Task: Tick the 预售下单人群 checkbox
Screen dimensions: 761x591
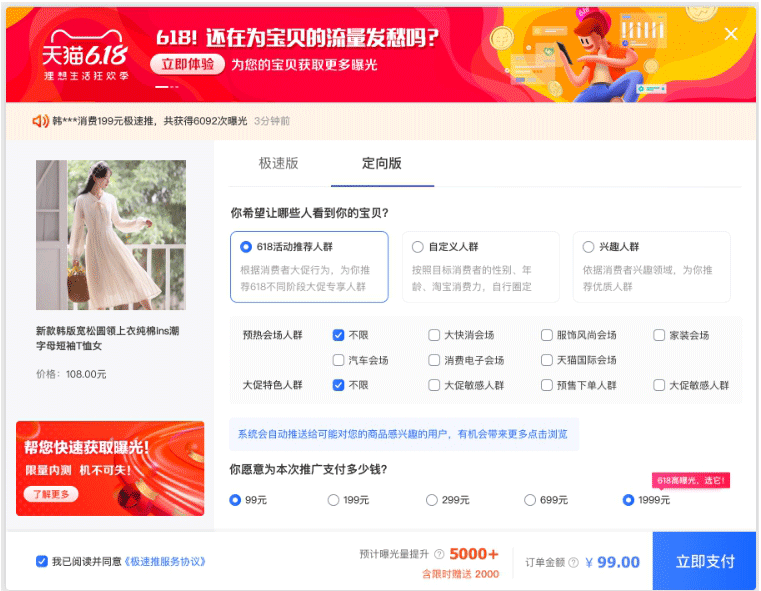Action: (546, 385)
